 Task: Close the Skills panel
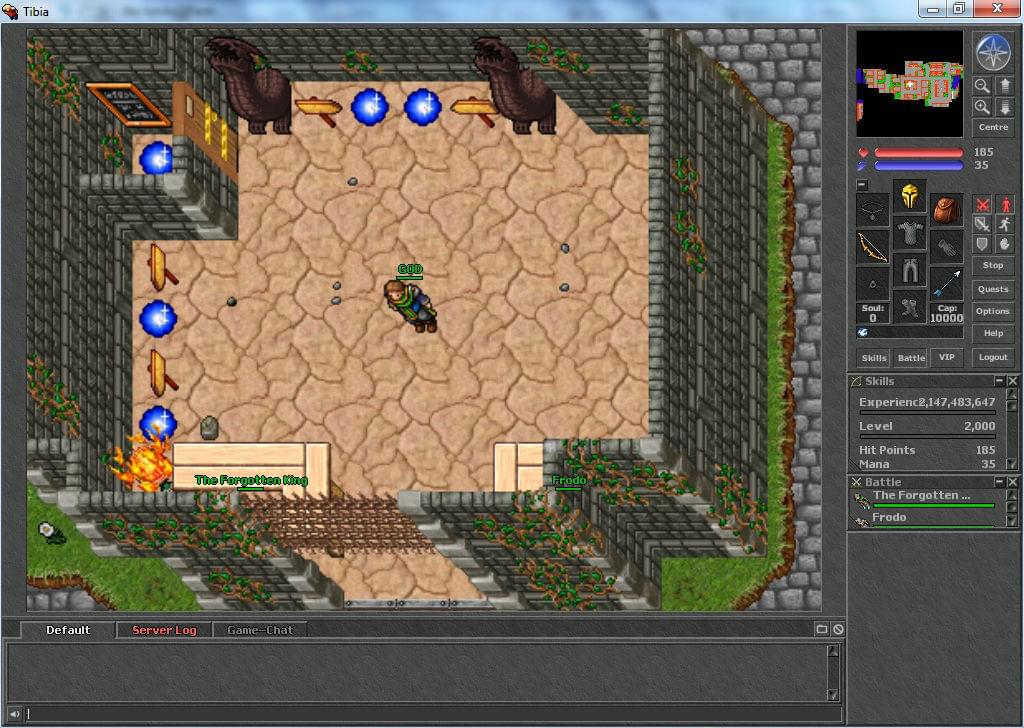click(1012, 381)
